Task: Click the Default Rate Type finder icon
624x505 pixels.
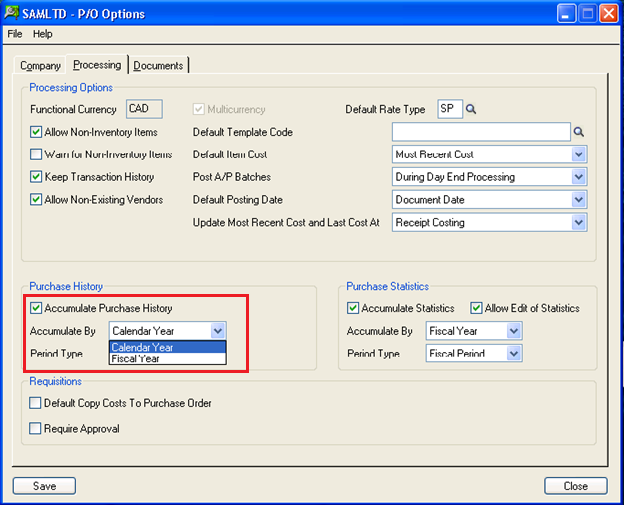Action: [x=472, y=110]
